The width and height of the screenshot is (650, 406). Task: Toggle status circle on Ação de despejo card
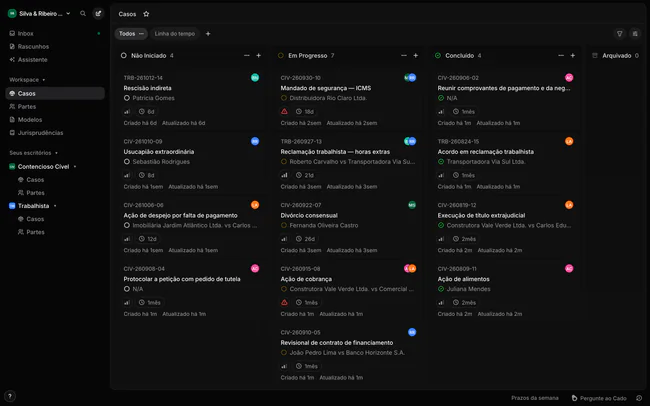click(x=127, y=226)
